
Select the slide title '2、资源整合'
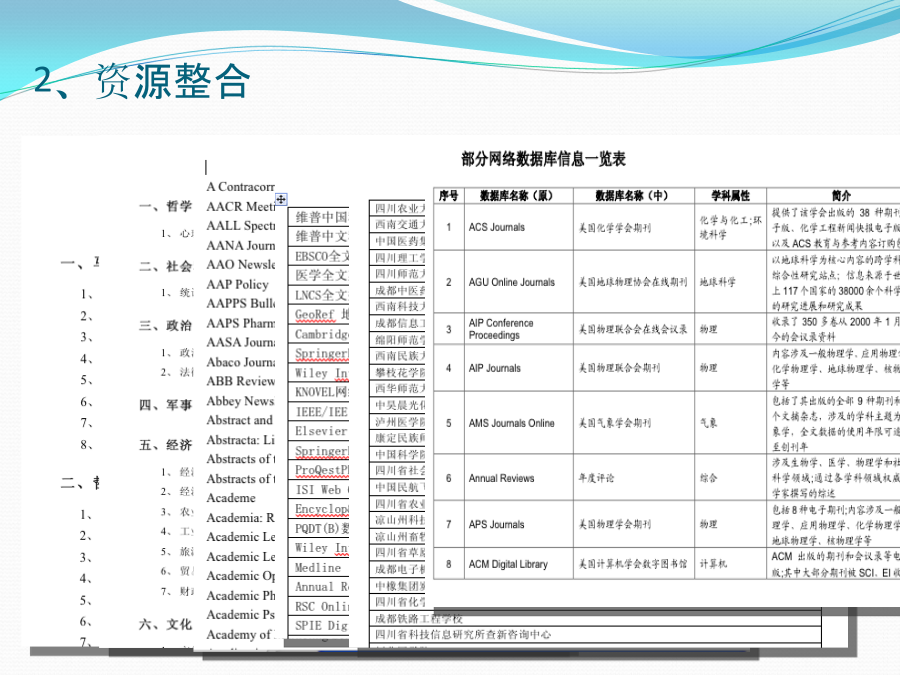[142, 81]
